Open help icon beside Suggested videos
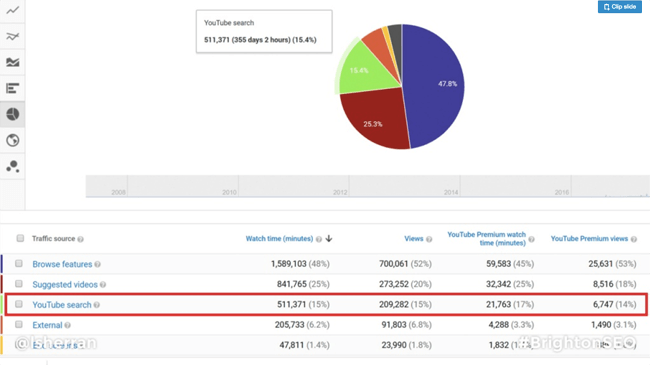 [103, 285]
